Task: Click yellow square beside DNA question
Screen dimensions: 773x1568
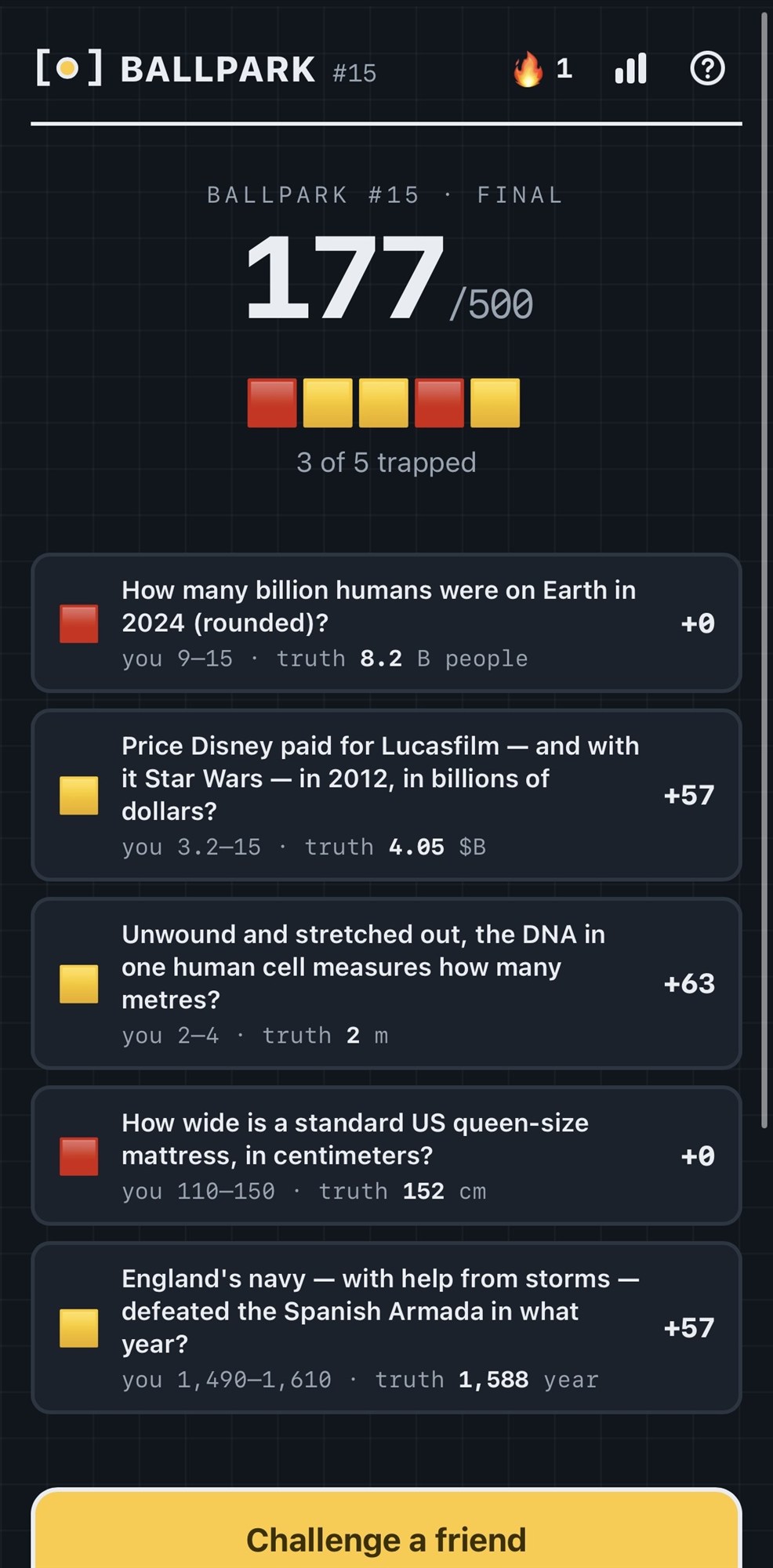Action: click(x=79, y=984)
